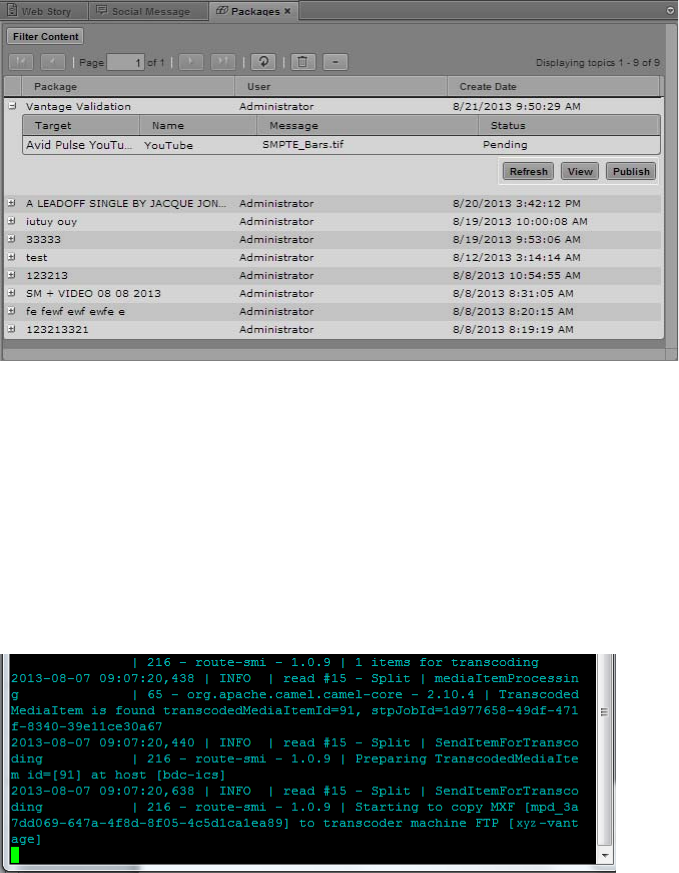Screen dimensions: 679x873
Task: Switch to the Social Message tab
Action: coord(147,11)
